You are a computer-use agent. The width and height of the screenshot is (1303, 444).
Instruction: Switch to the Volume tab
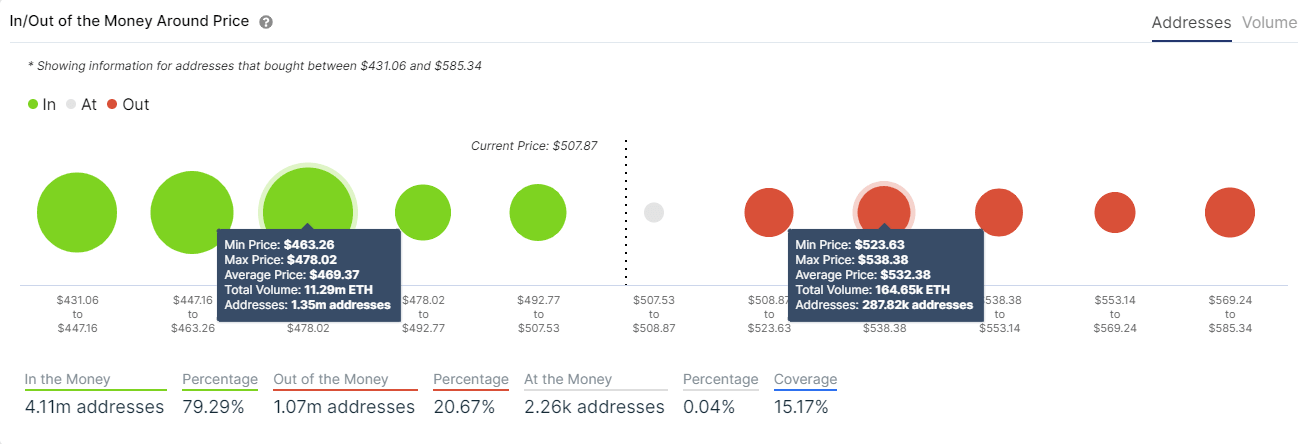coord(1269,22)
